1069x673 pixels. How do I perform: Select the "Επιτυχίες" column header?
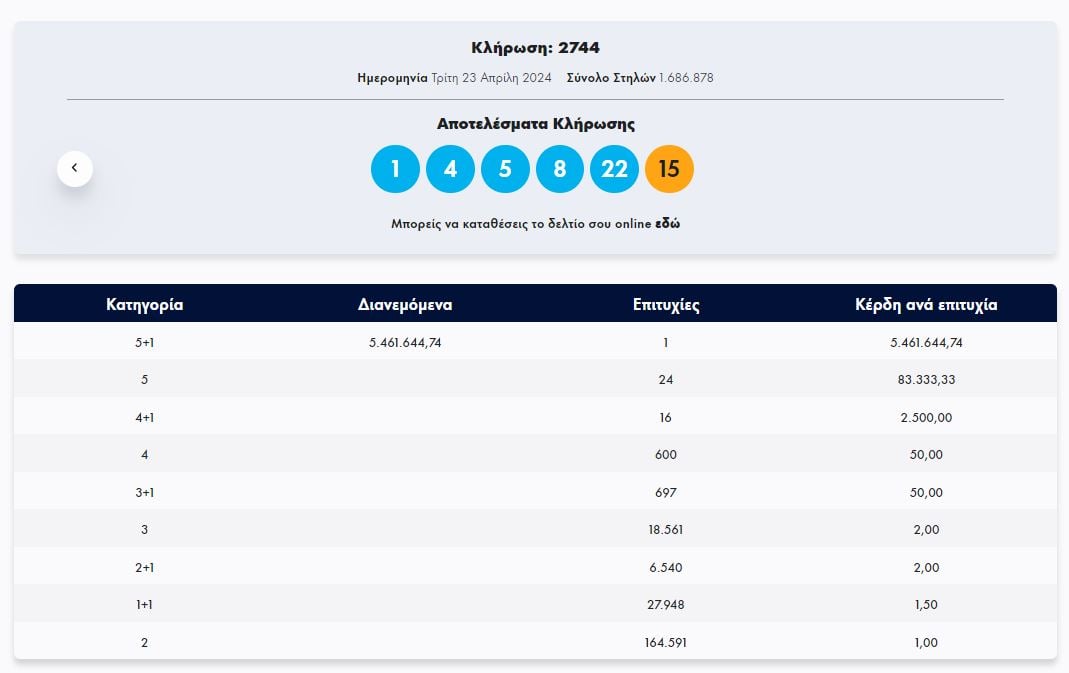[x=666, y=305]
